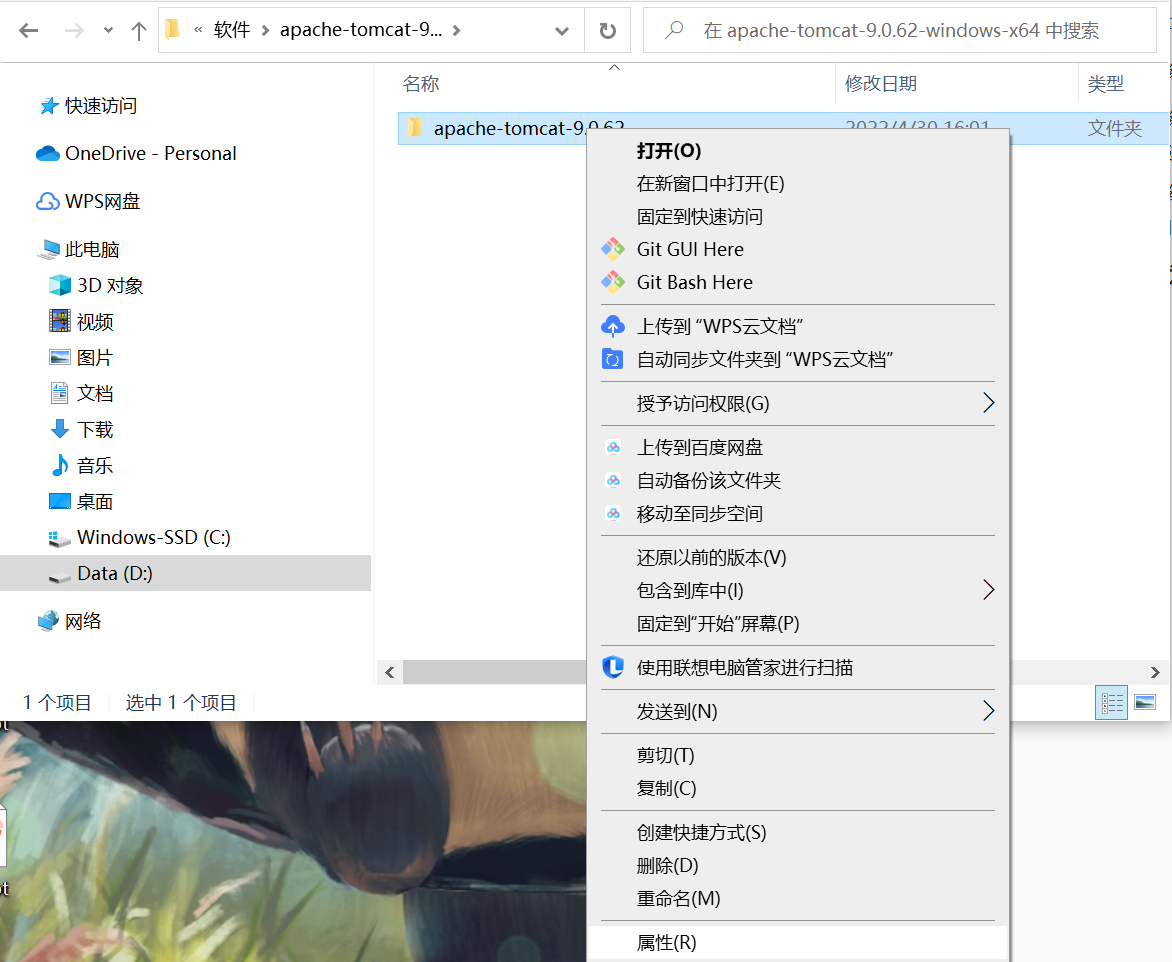Go back with the left arrow button
Image resolution: width=1172 pixels, height=962 pixels.
[x=28, y=31]
